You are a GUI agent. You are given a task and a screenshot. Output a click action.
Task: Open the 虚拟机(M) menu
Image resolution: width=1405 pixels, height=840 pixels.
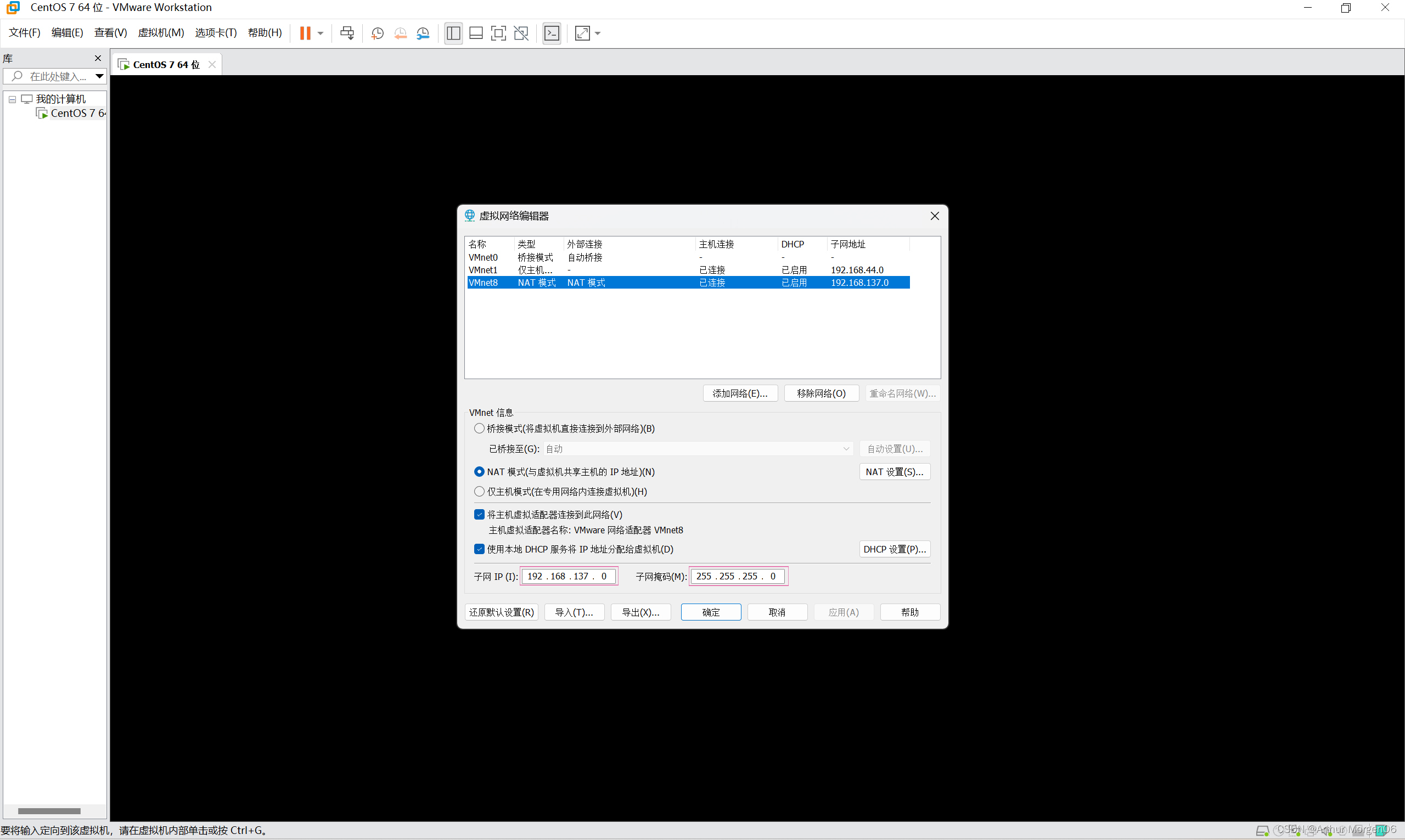(x=161, y=33)
